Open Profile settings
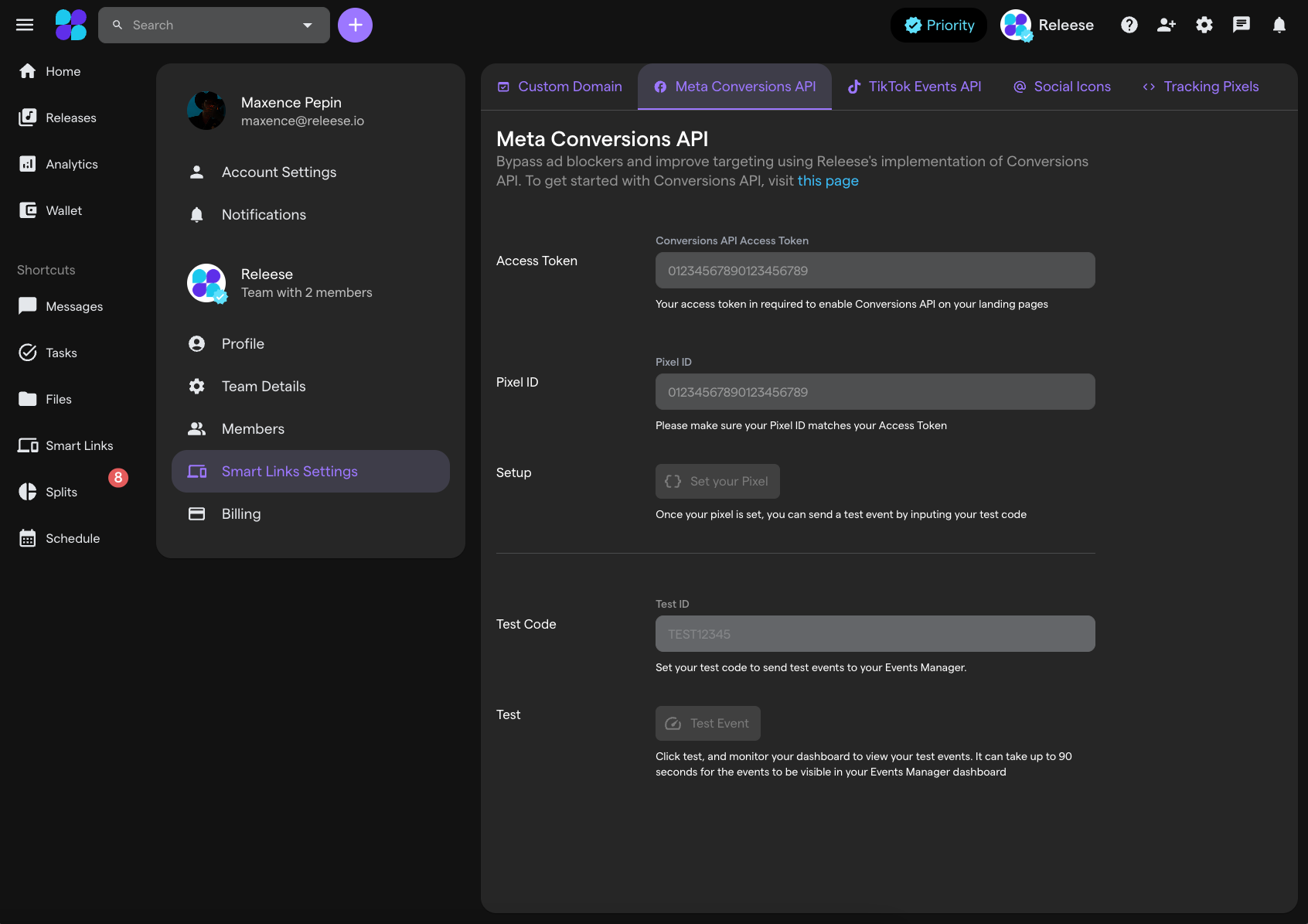1308x924 pixels. point(311,343)
